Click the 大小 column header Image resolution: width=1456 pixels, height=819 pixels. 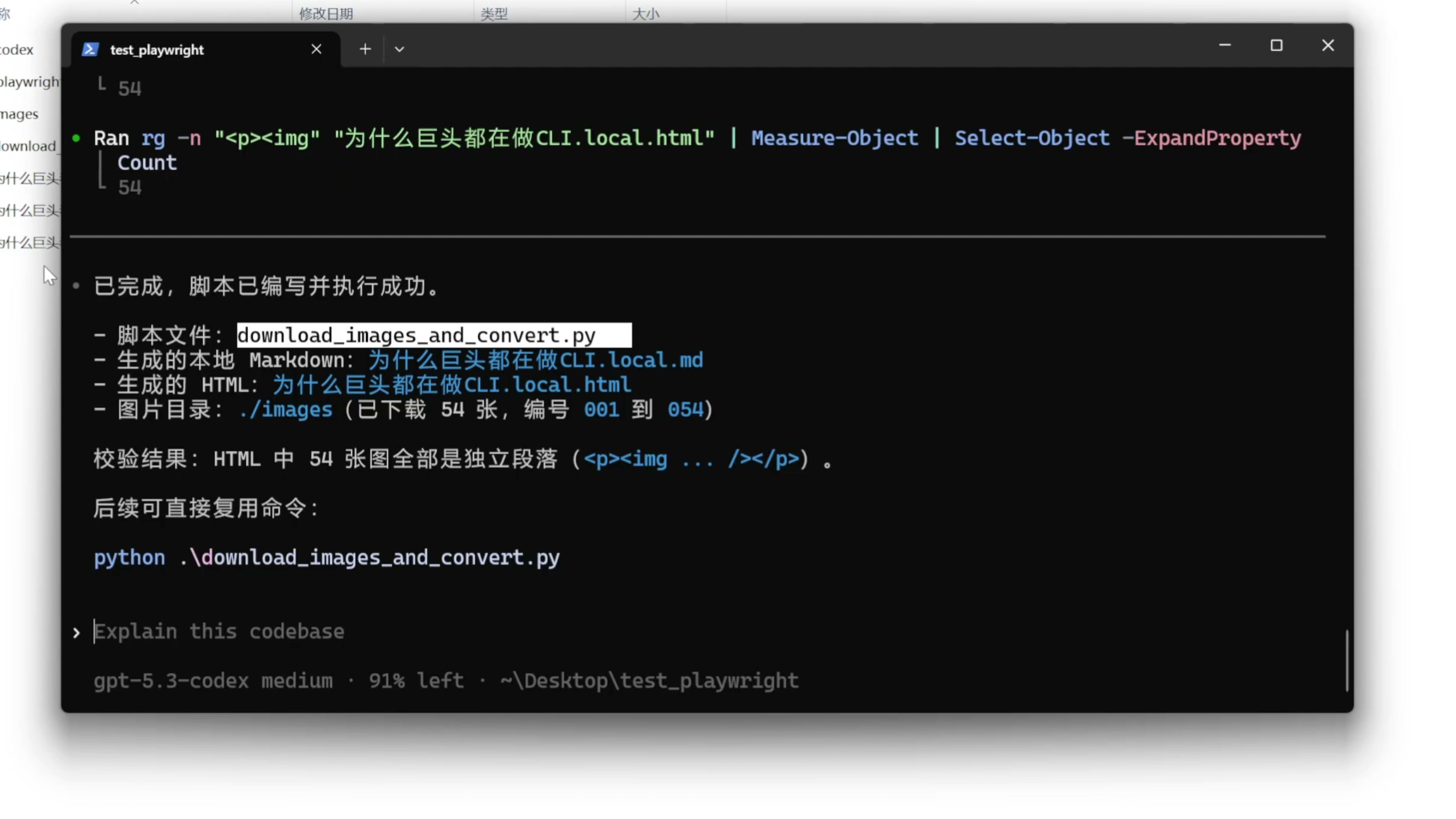click(645, 14)
